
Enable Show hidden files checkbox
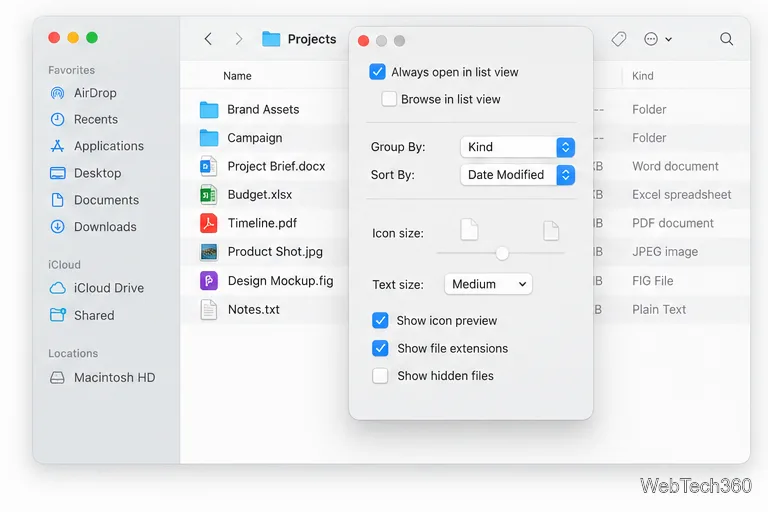[x=380, y=376]
